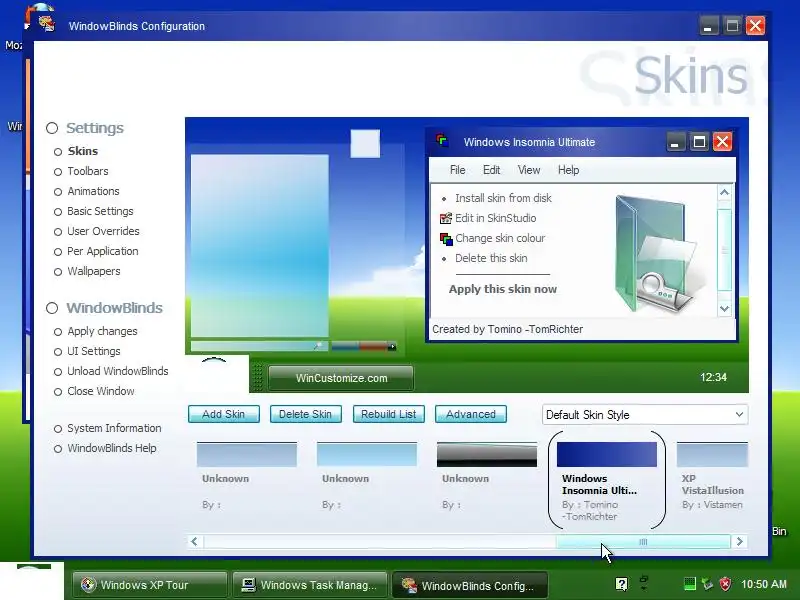Open Help menu in skin preview
This screenshot has width=800, height=600.
tap(568, 170)
